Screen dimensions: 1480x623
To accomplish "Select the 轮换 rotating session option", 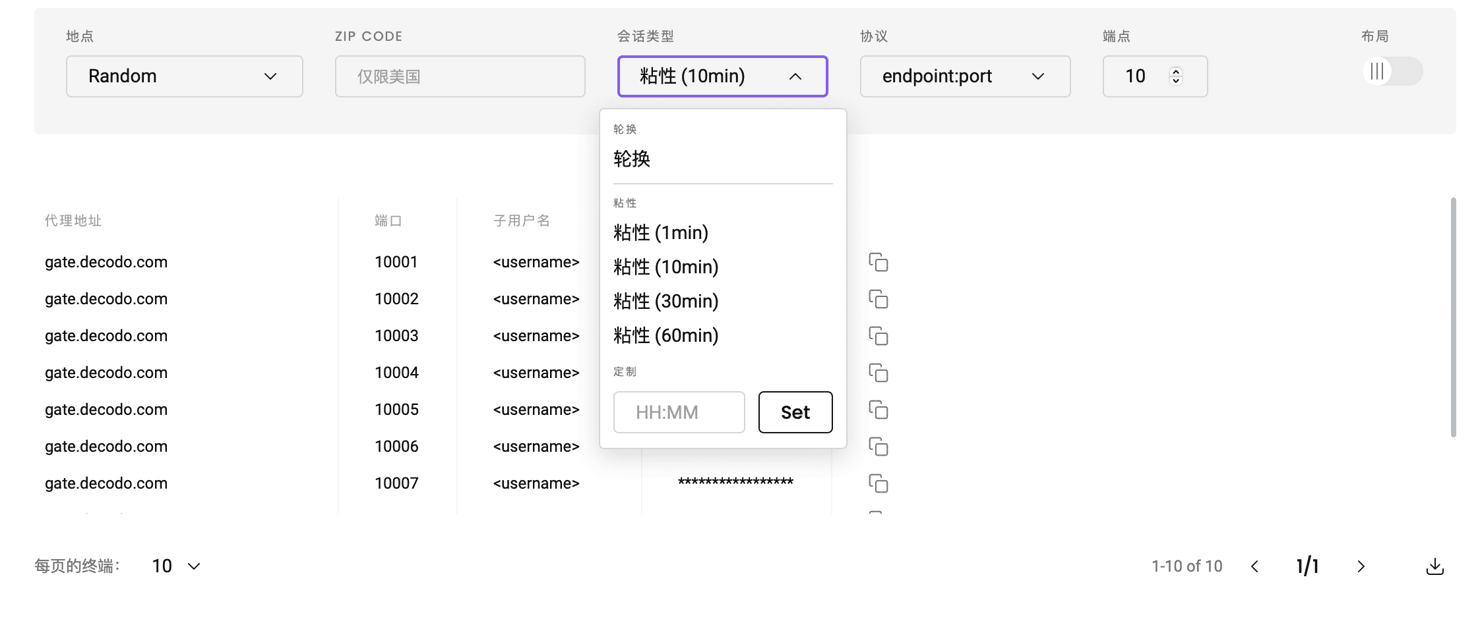I will 632,159.
